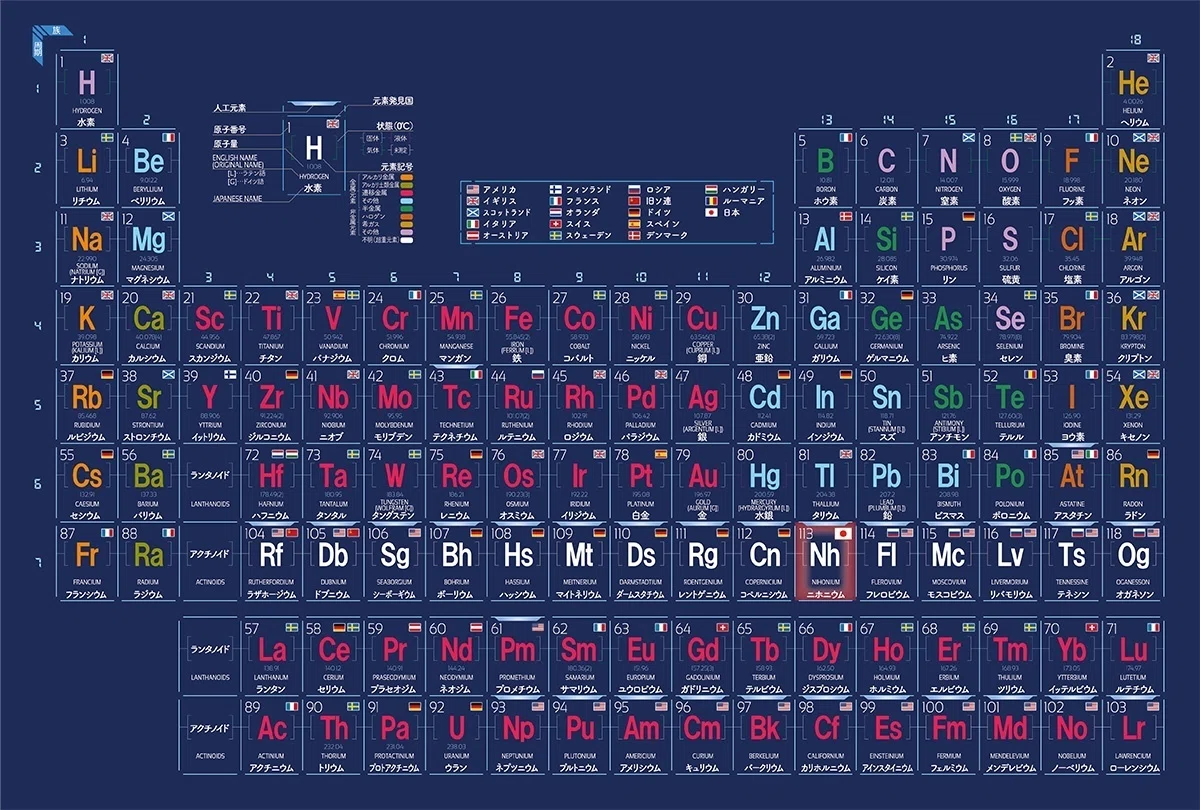The height and width of the screenshot is (810, 1200).
Task: Choose the 希ガス color swatch
Action: [x=407, y=225]
